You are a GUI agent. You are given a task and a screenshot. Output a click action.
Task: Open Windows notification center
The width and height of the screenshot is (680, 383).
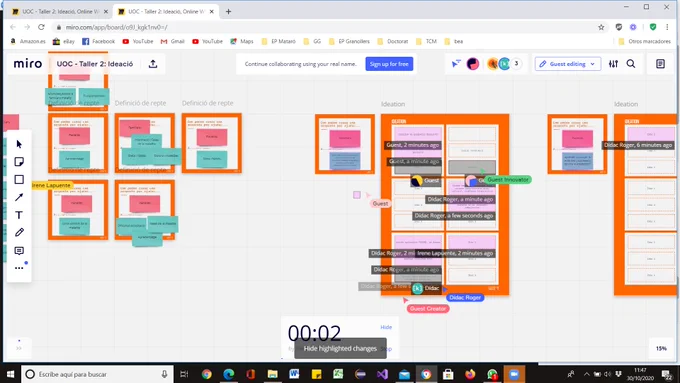666,374
